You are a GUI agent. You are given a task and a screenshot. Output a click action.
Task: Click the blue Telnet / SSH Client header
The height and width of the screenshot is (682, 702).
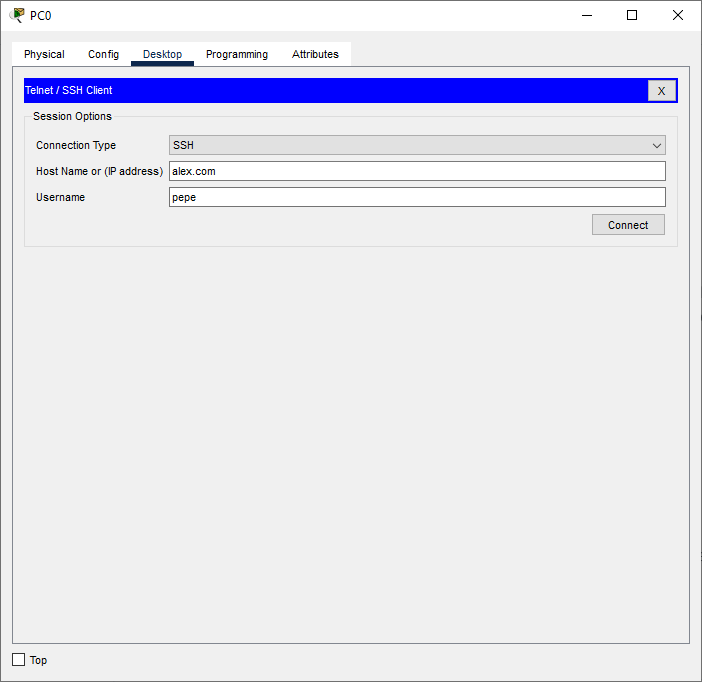330,91
